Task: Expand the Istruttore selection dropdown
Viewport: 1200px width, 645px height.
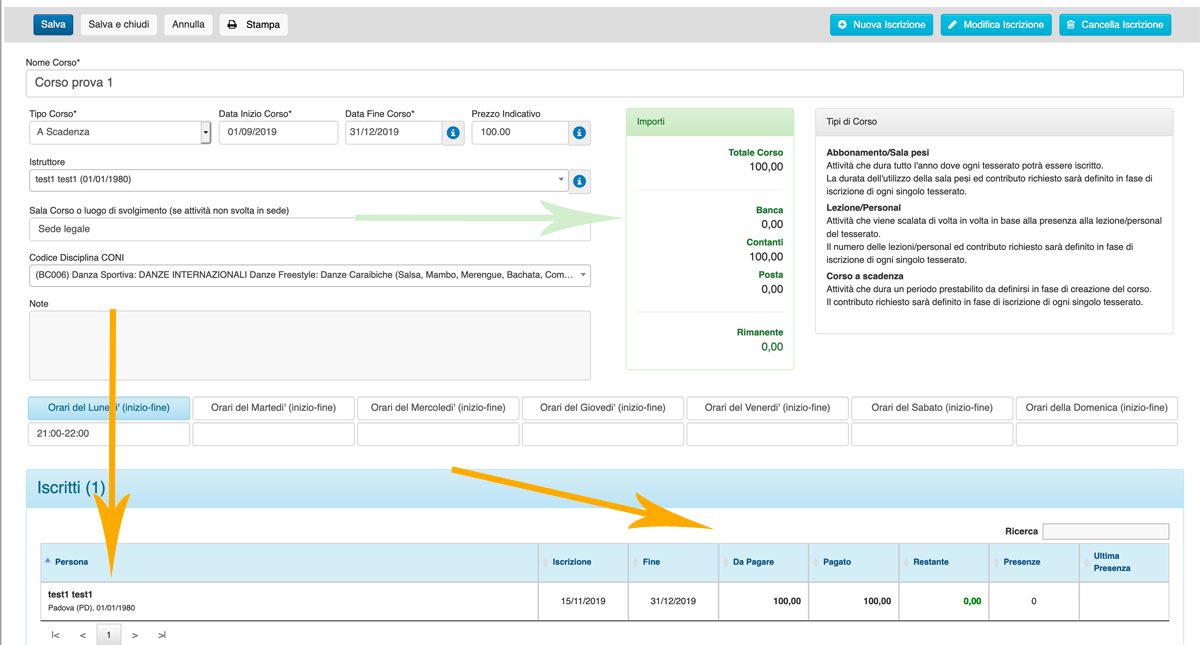Action: pyautogui.click(x=561, y=180)
